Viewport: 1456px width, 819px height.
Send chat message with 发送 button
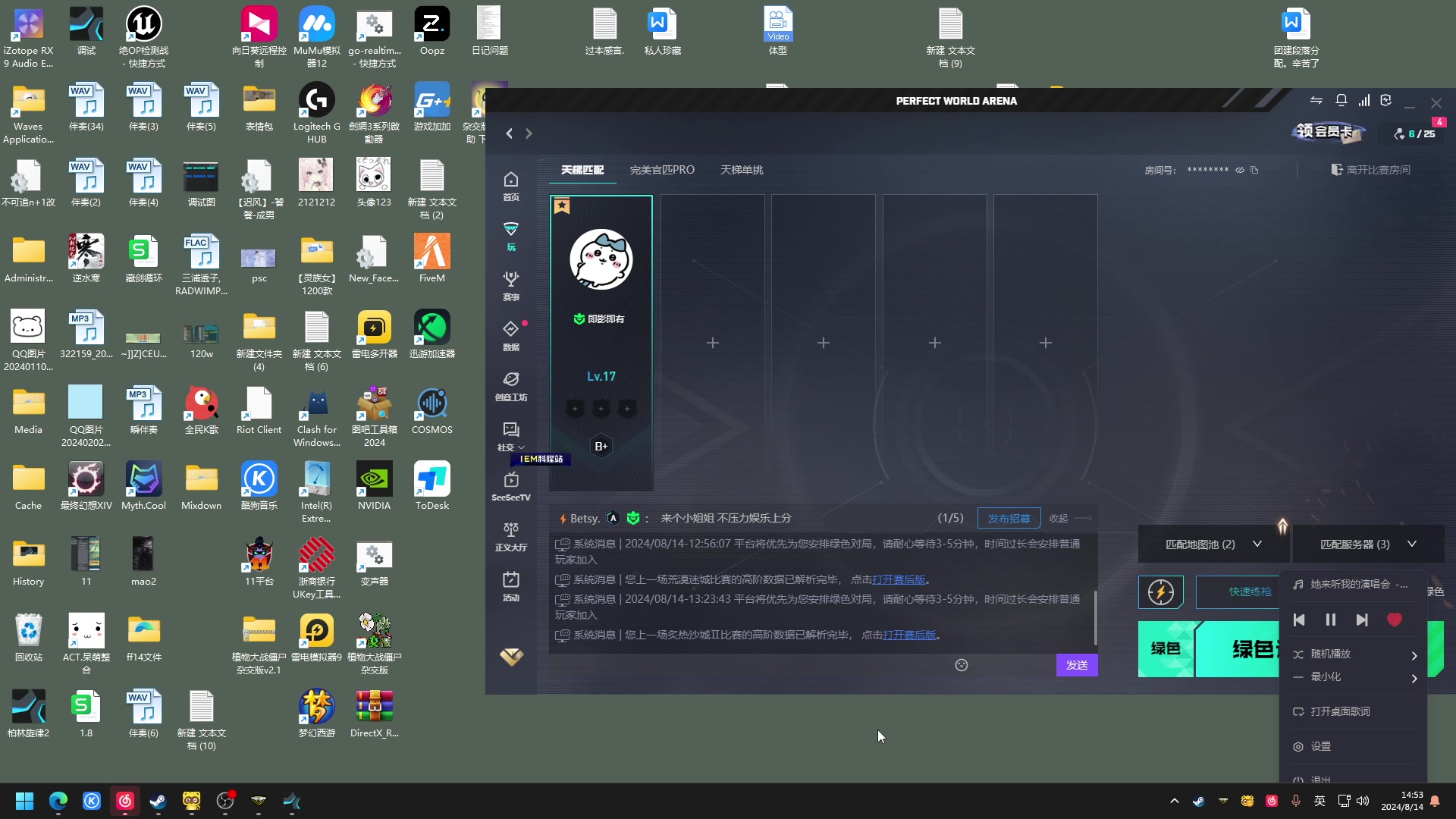coord(1077,665)
